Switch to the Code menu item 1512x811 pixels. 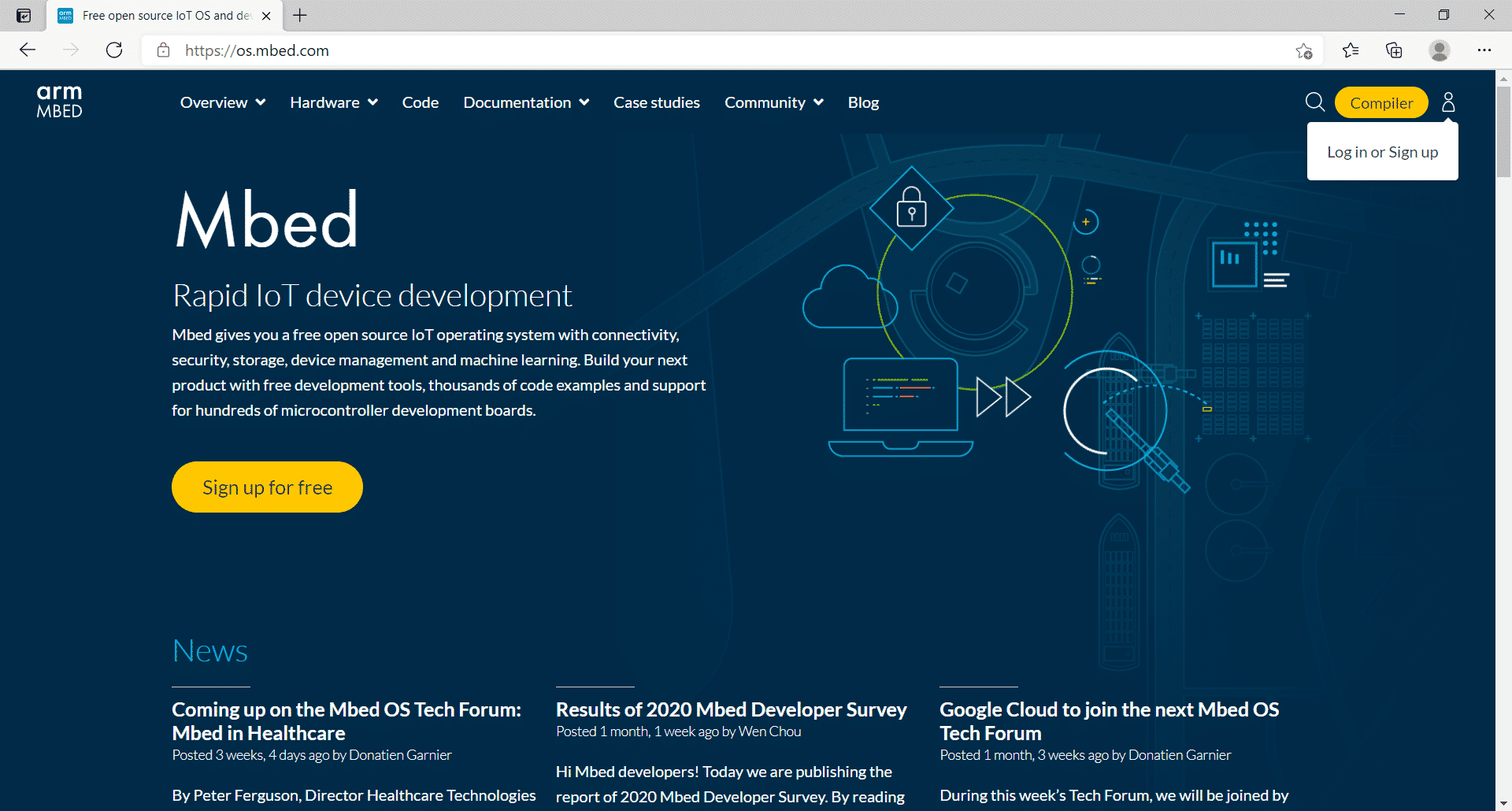420,102
